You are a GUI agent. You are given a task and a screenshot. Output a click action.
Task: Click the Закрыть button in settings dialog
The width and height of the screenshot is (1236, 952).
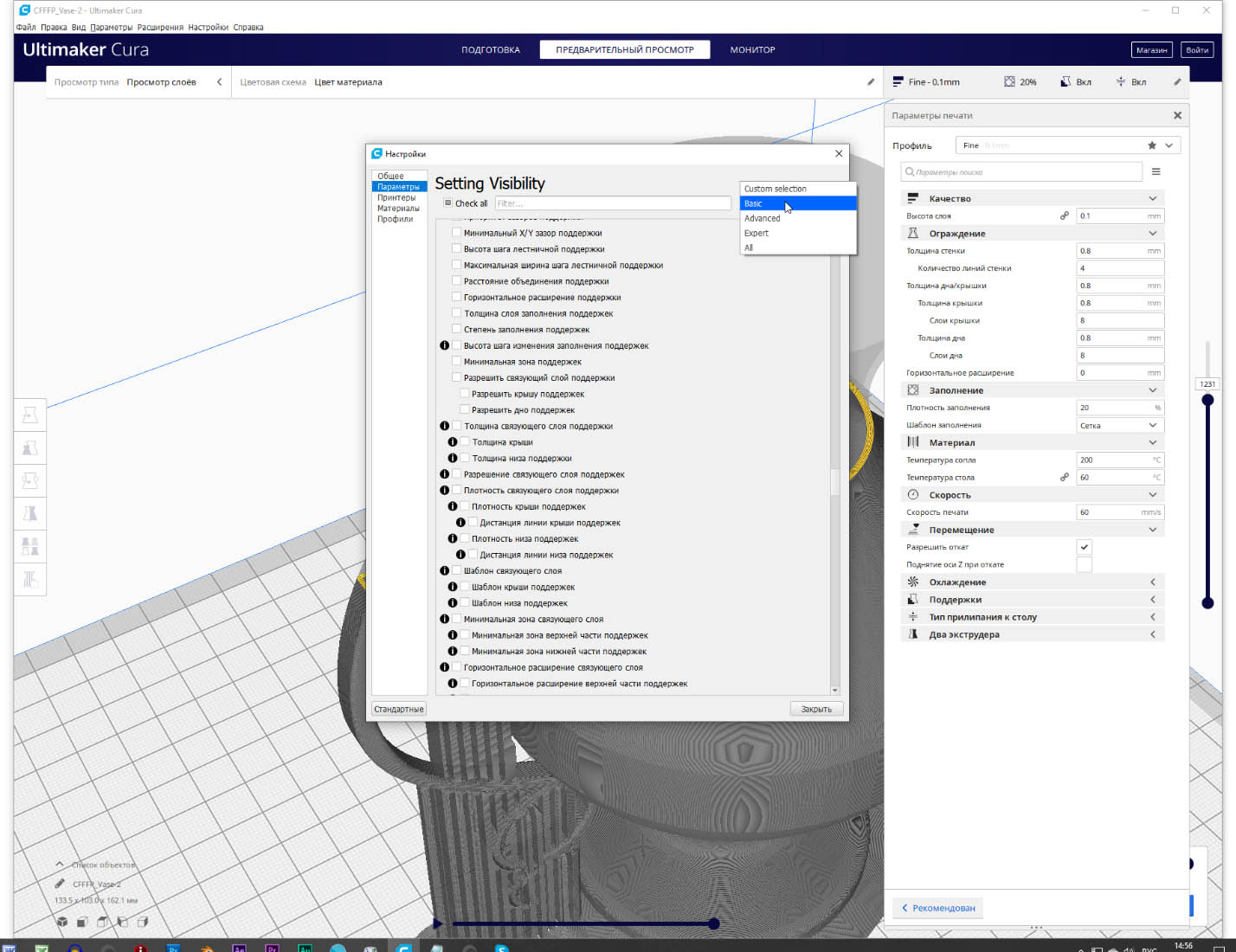(816, 709)
